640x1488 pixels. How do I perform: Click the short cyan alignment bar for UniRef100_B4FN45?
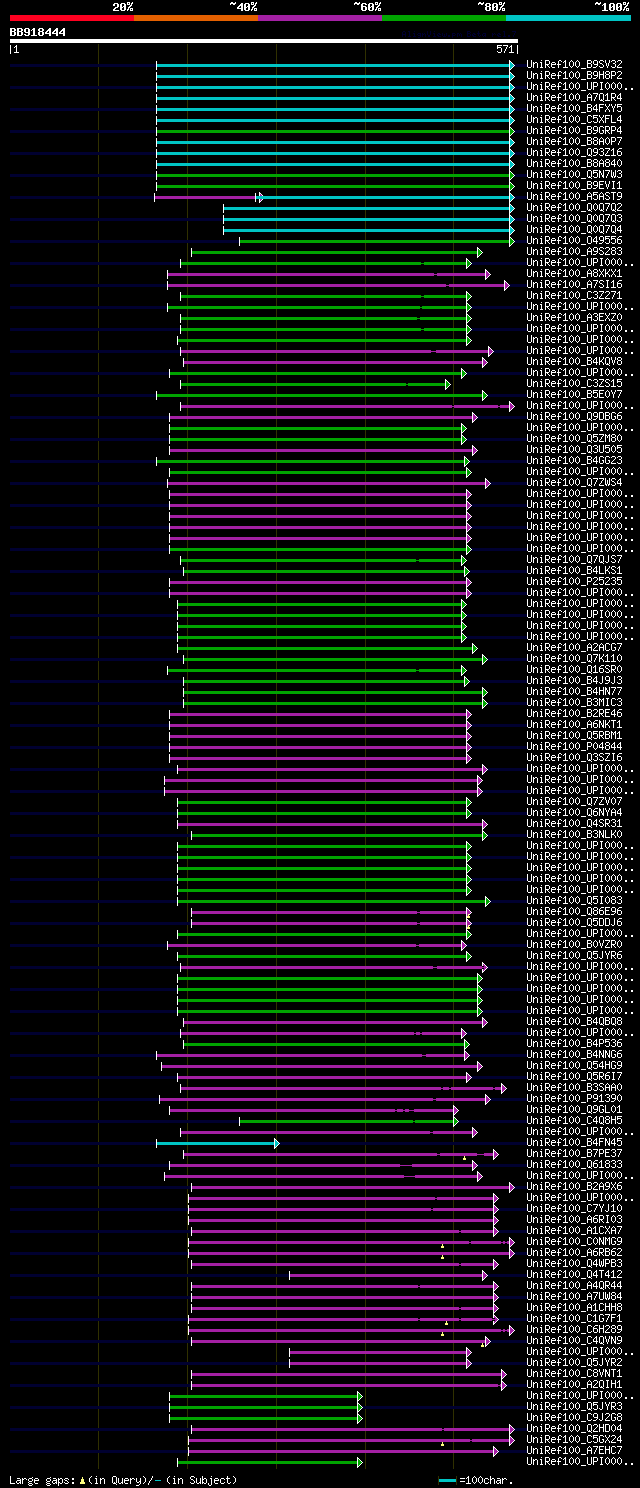pyautogui.click(x=217, y=1142)
